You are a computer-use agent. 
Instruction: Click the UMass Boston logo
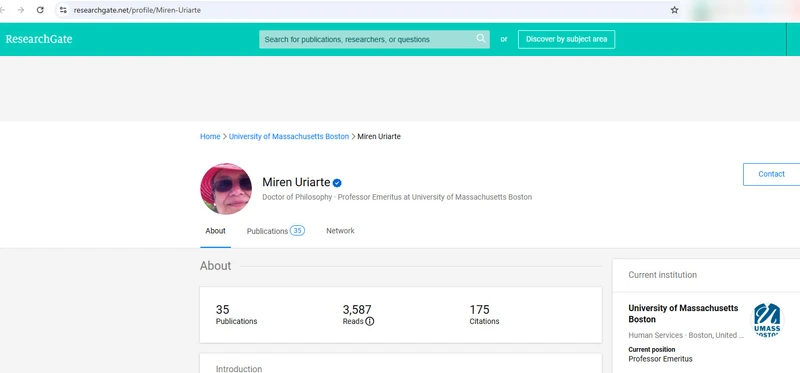[767, 319]
